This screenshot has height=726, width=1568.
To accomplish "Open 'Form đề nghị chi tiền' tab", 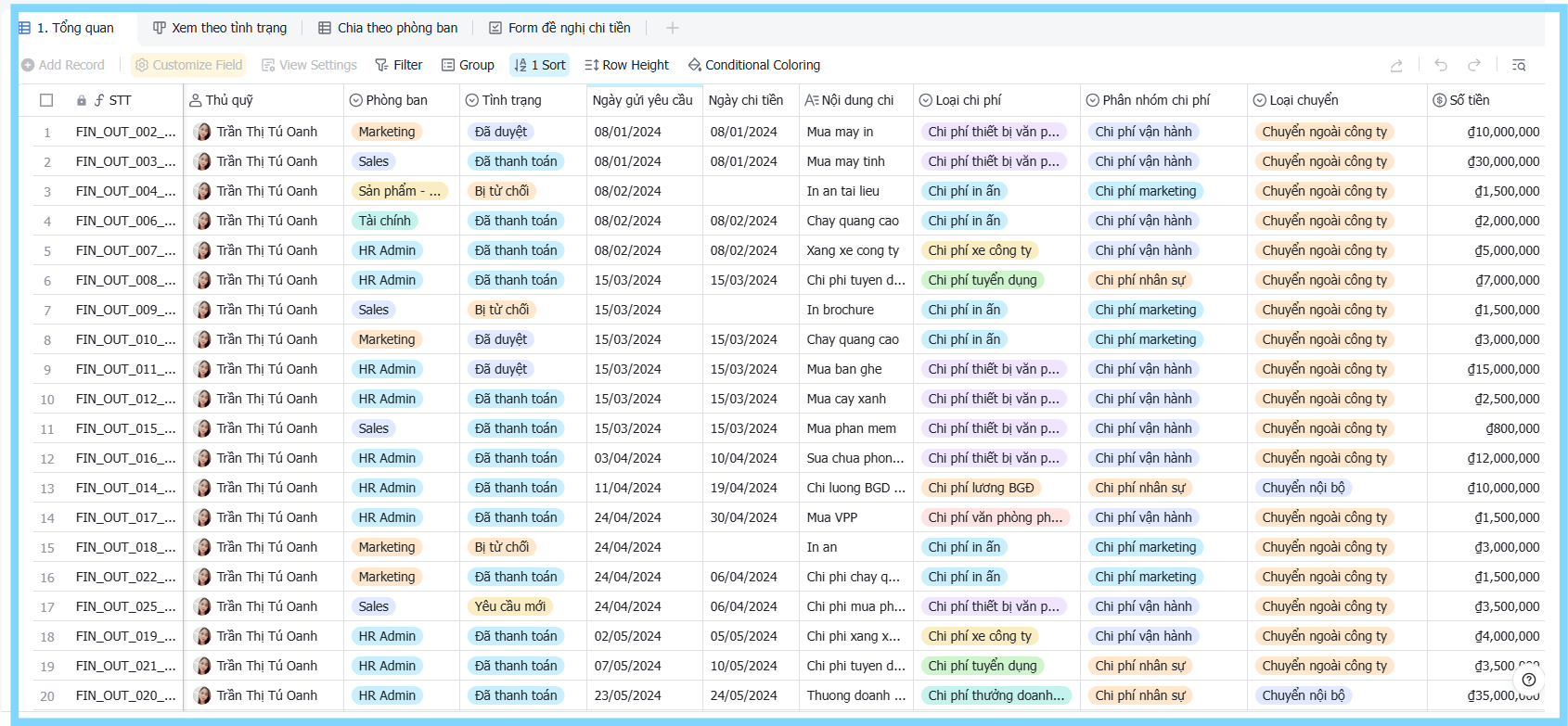I will click(x=559, y=28).
